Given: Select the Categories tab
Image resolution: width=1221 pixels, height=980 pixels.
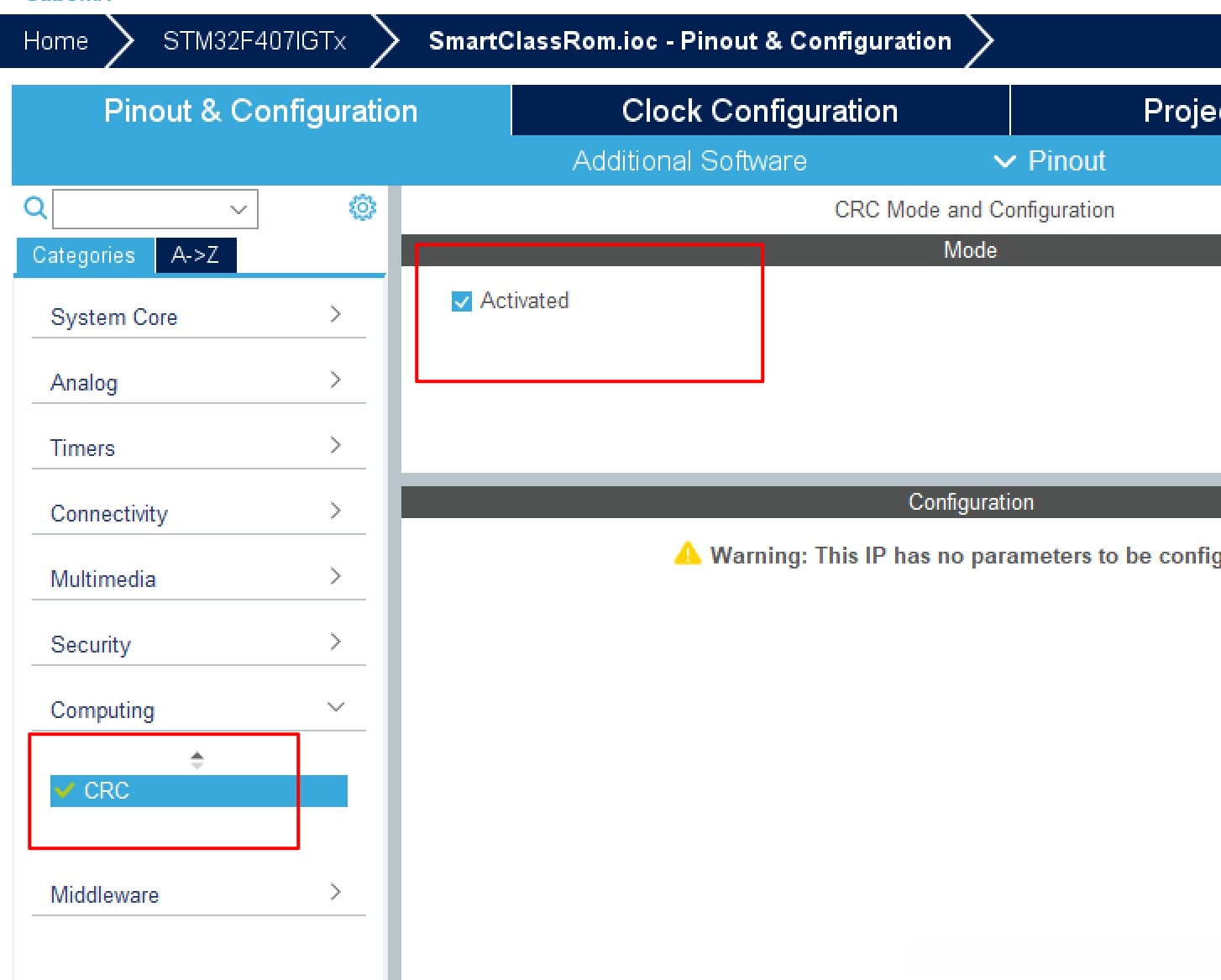Looking at the screenshot, I should (84, 255).
